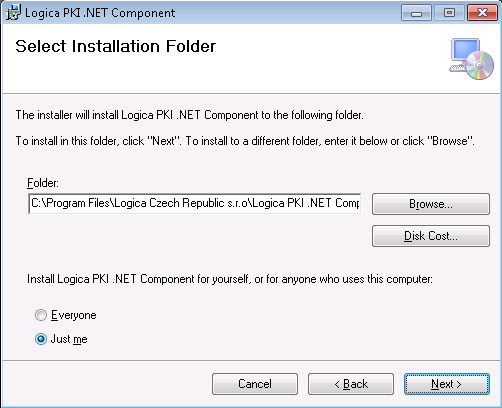Minimize the Logica PKI installer window

pyautogui.click(x=416, y=13)
